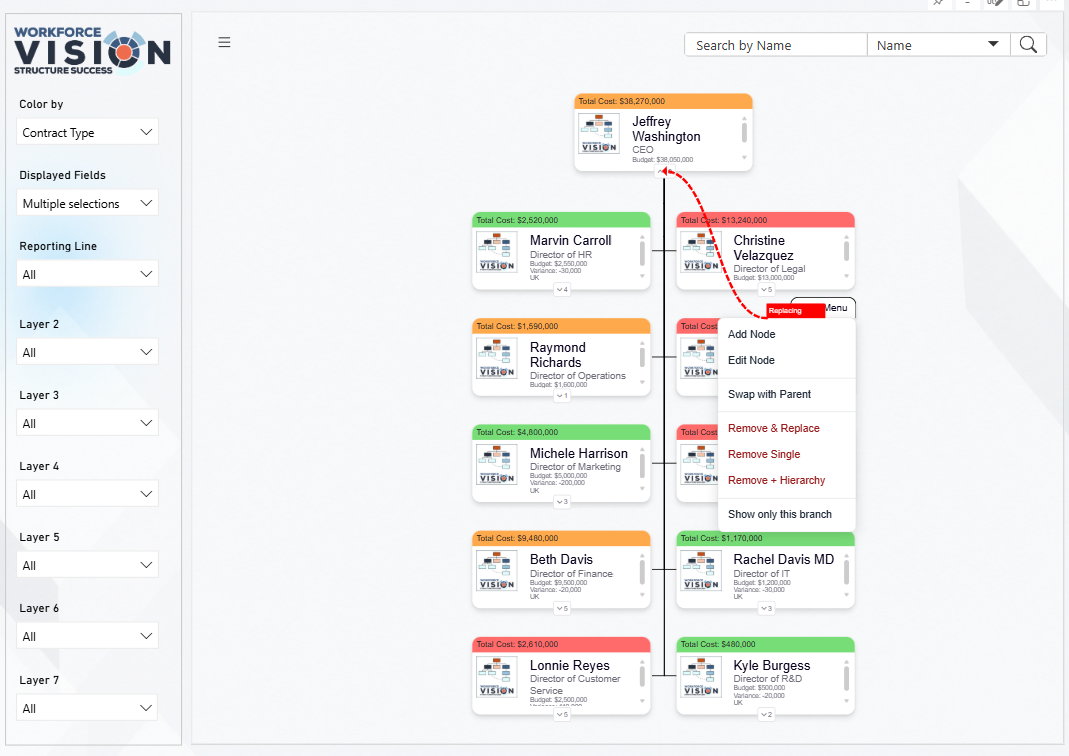
Task: Open the Layer 6 dropdown
Action: 87,636
